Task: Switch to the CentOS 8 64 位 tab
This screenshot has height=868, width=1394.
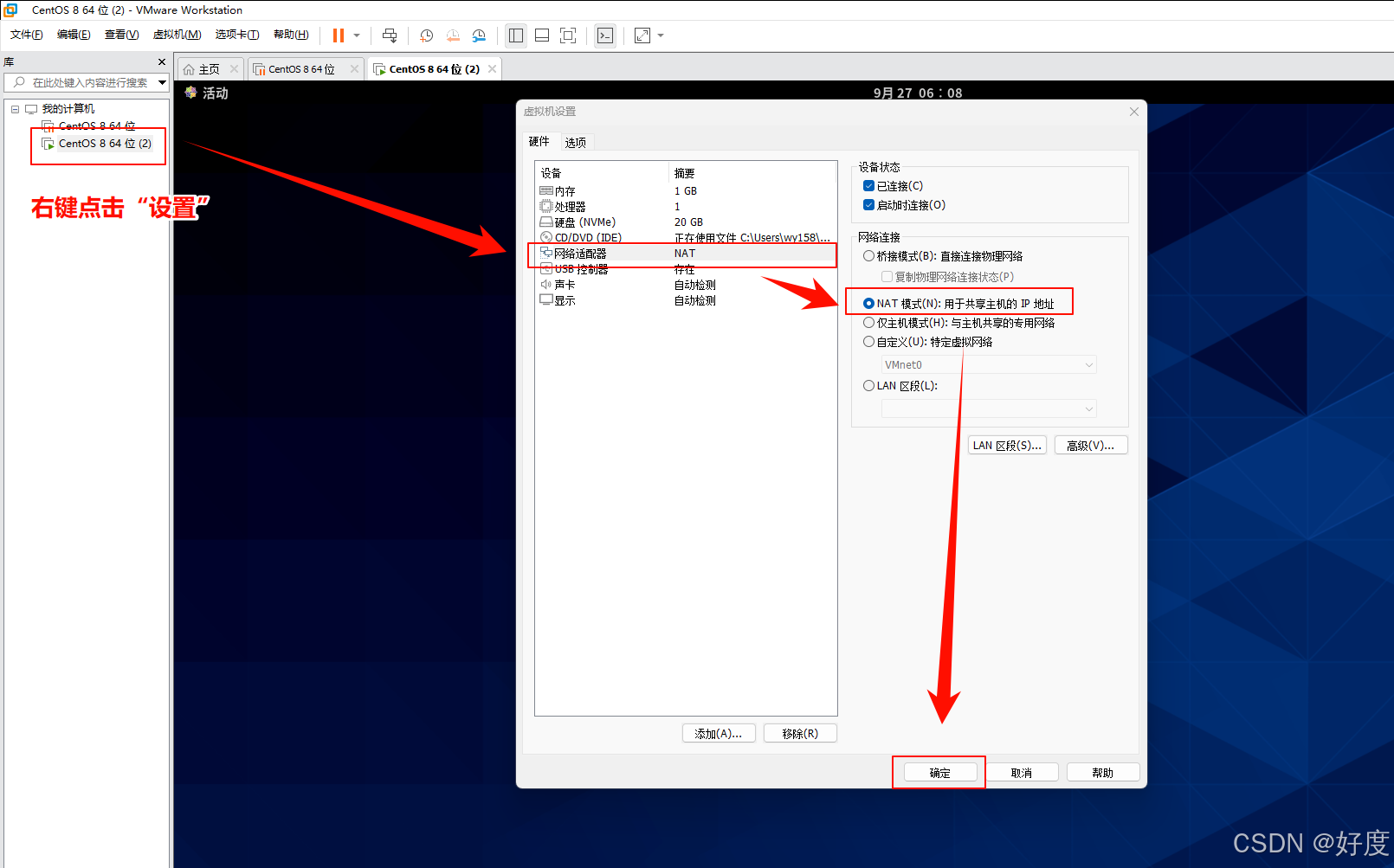Action: 301,69
